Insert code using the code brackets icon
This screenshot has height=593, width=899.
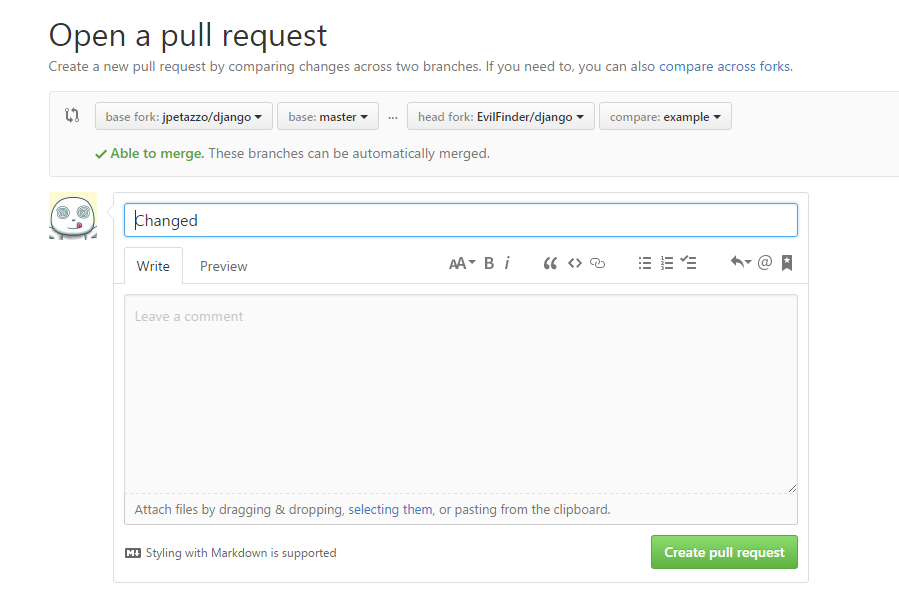point(575,263)
